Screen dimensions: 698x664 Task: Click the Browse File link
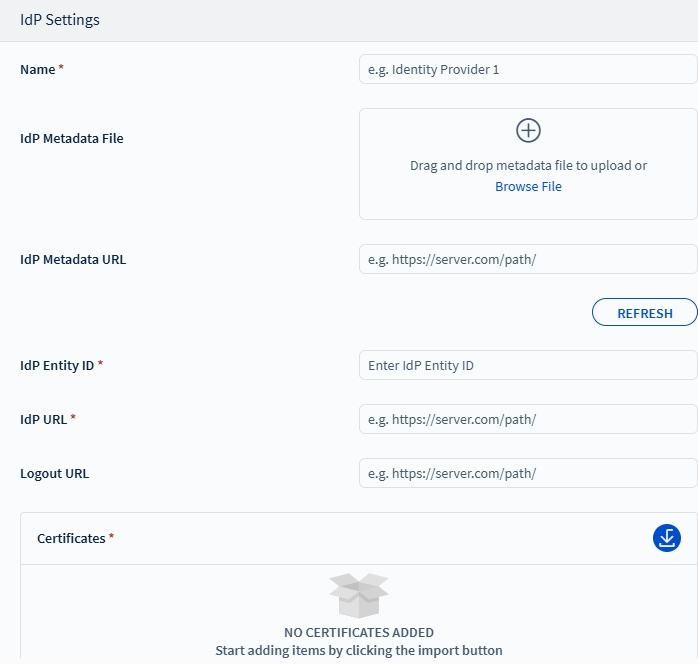(x=528, y=187)
